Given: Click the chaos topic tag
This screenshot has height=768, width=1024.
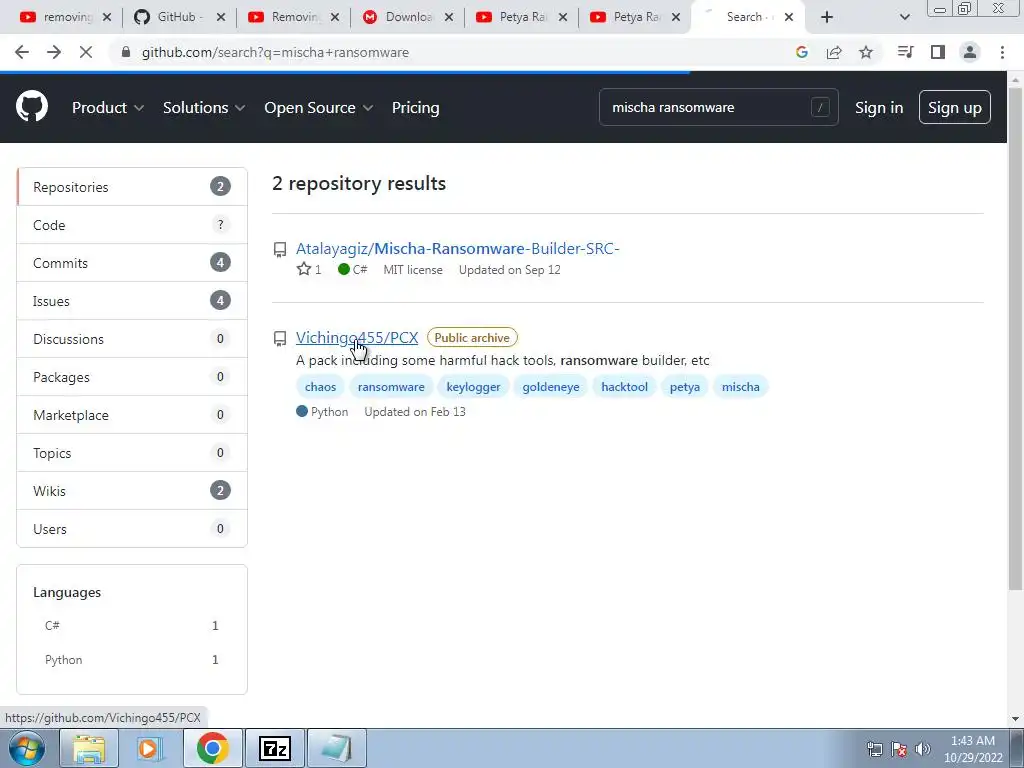Looking at the screenshot, I should pos(321,387).
